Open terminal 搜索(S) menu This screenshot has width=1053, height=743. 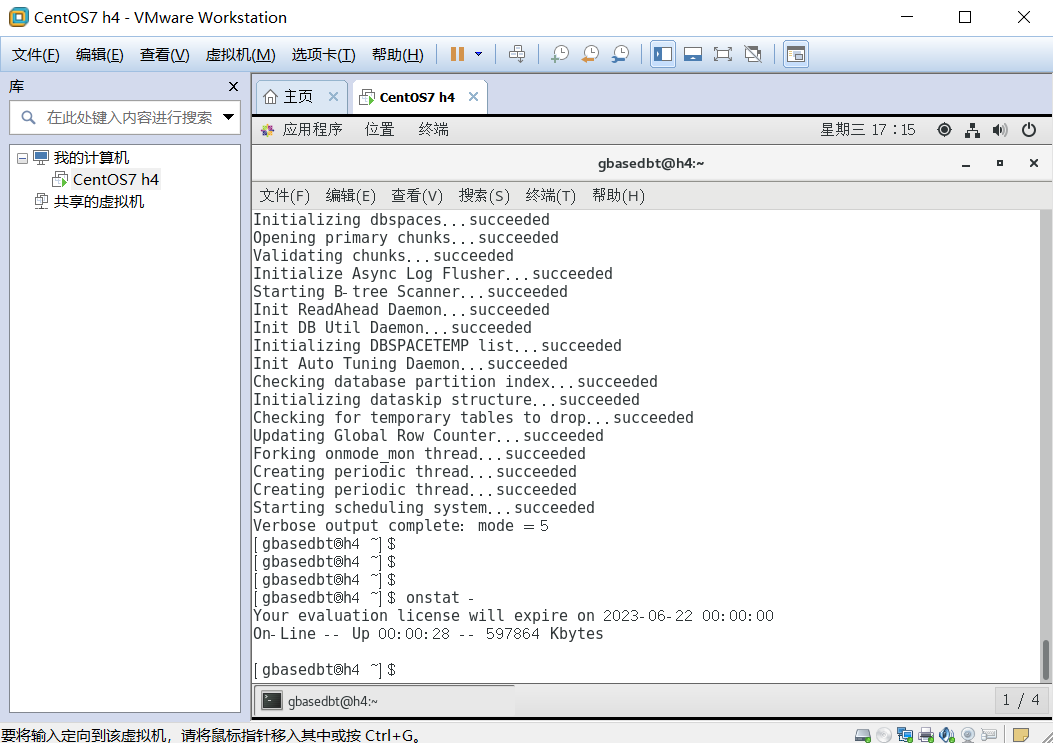click(x=484, y=195)
